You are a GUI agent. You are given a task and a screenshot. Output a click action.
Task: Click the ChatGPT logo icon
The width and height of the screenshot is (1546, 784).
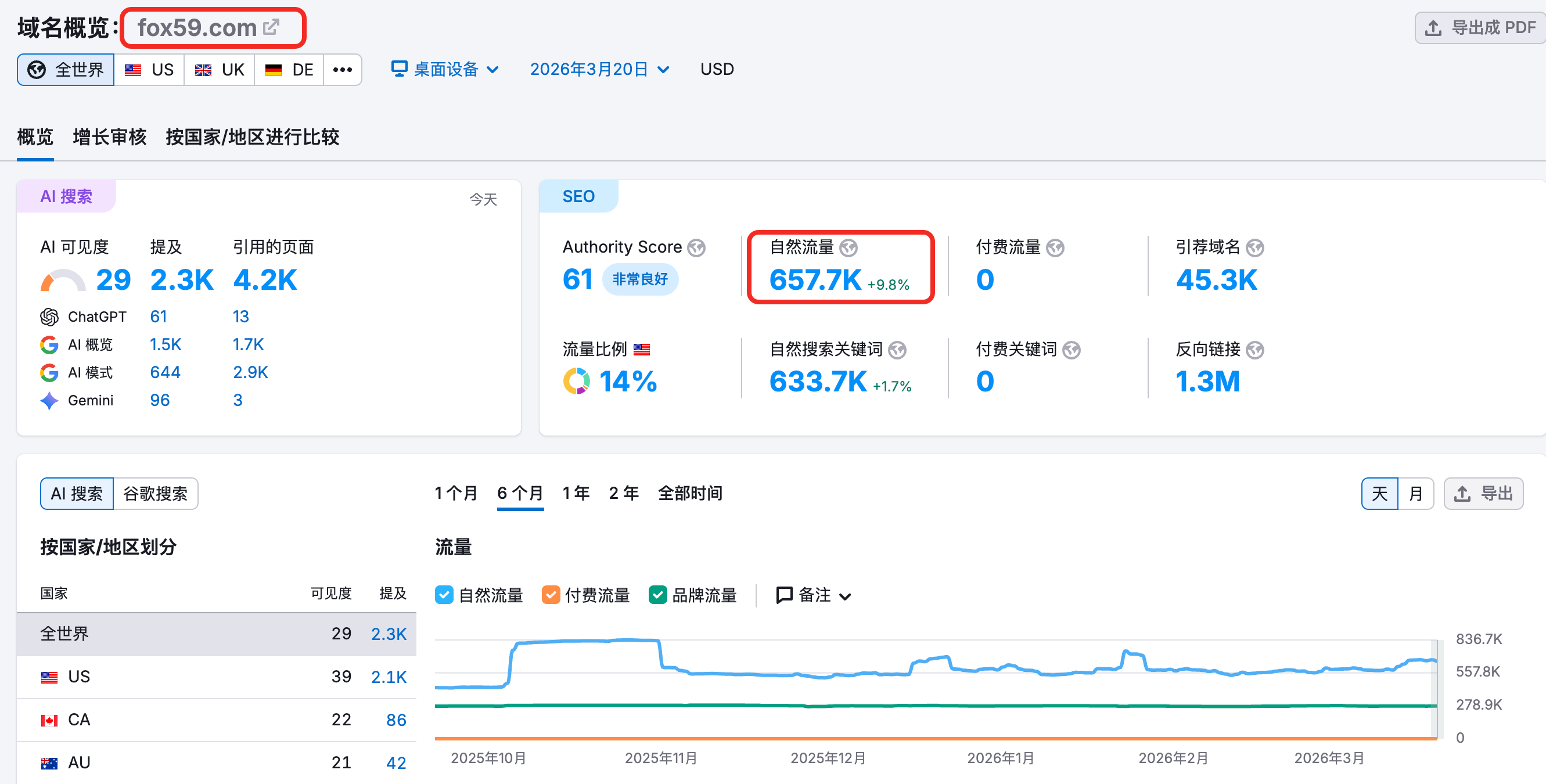pyautogui.click(x=49, y=317)
